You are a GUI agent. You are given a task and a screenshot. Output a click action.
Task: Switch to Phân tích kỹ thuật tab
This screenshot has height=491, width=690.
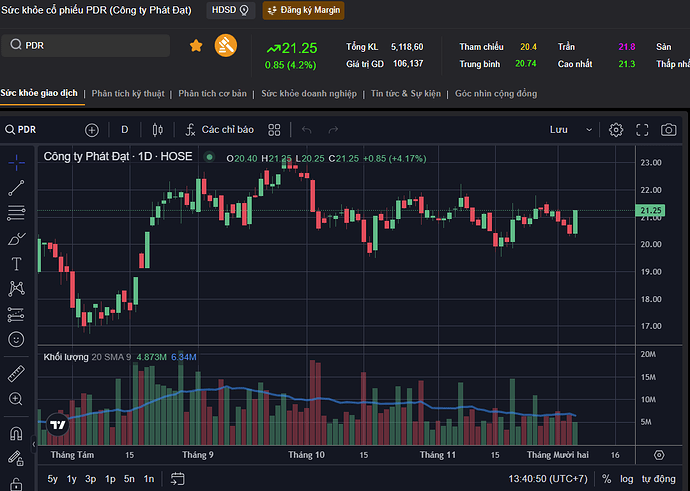(x=128, y=94)
